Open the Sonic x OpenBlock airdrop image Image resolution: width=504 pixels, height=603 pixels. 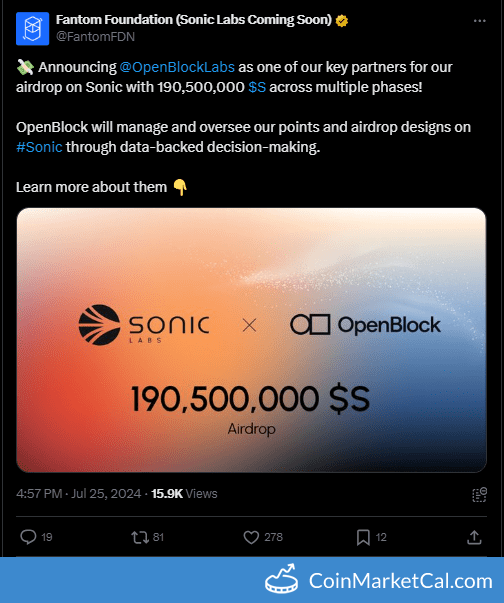tap(251, 340)
